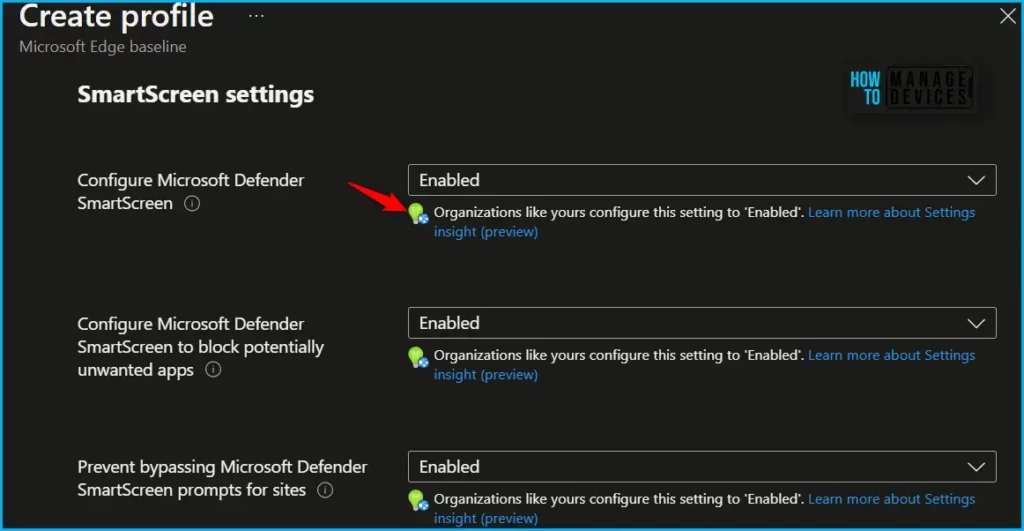The image size is (1024, 531).
Task: Open the more options ellipsis next to Create profile
Action: pyautogui.click(x=256, y=16)
